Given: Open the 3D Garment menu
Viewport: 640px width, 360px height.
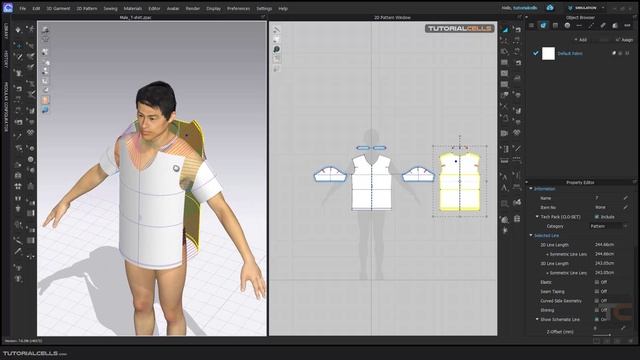Looking at the screenshot, I should [x=58, y=8].
